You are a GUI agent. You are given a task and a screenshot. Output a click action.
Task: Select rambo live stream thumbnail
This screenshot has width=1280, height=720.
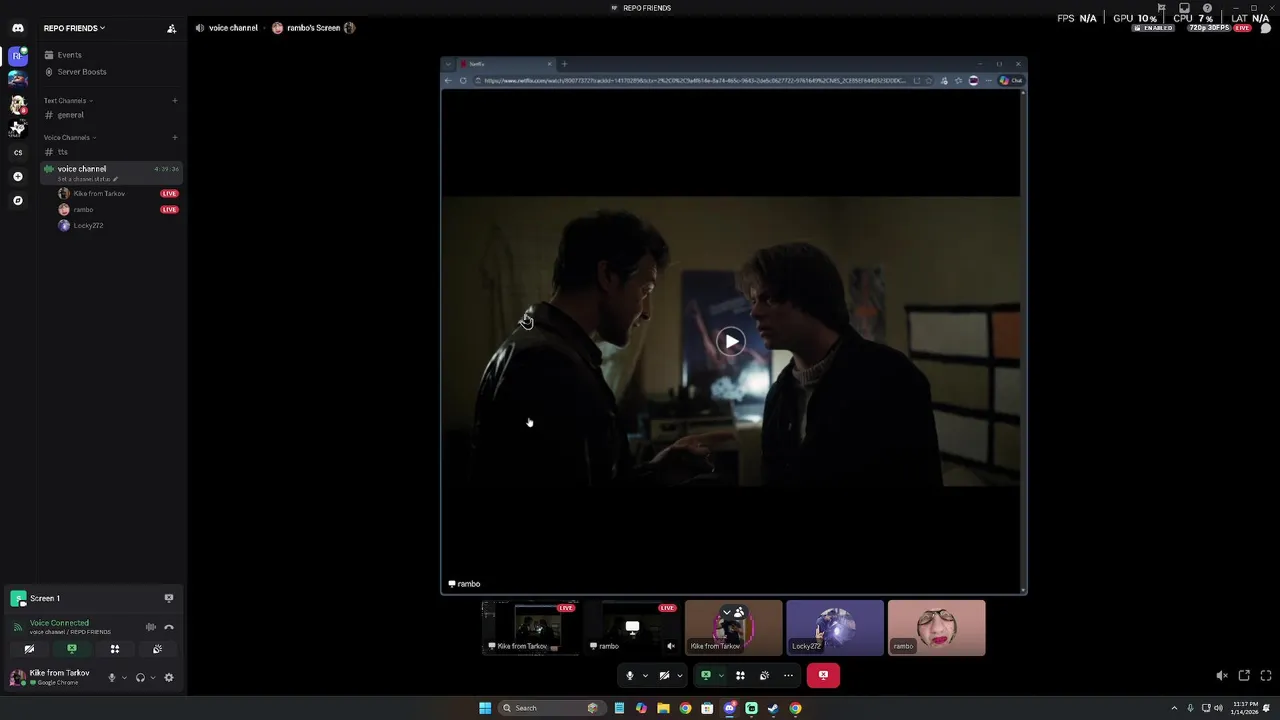[633, 627]
